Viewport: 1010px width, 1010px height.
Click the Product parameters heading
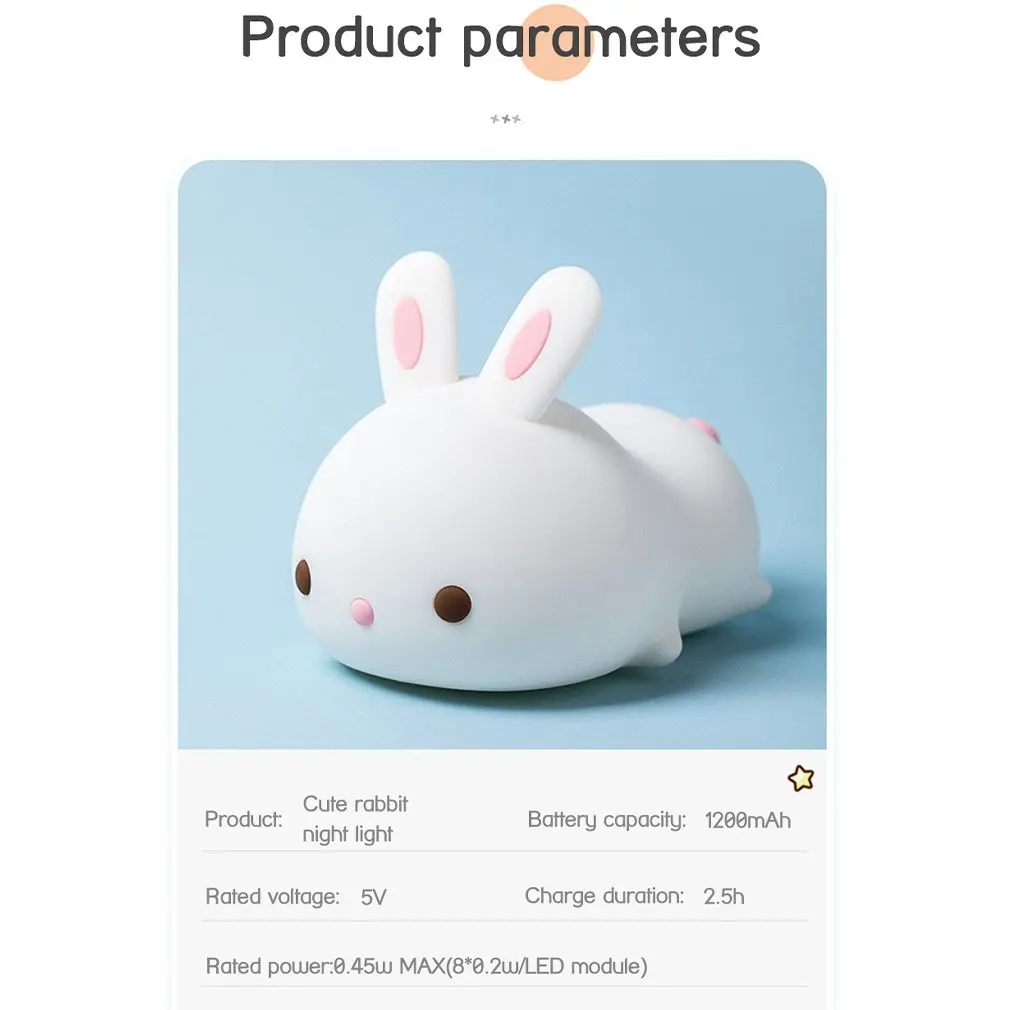point(500,38)
